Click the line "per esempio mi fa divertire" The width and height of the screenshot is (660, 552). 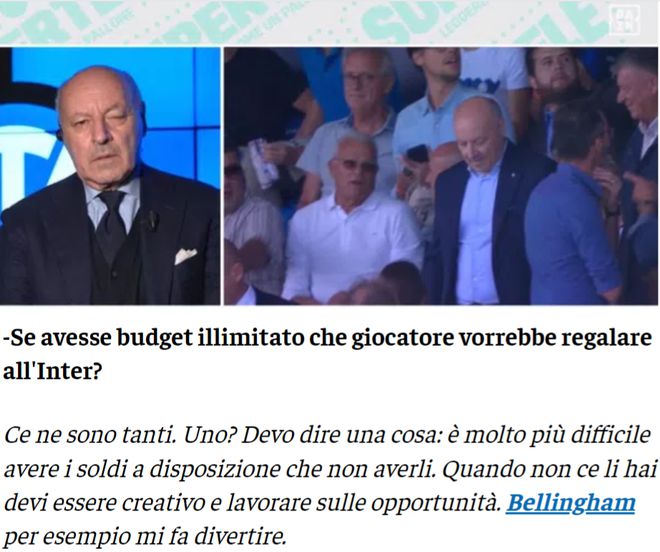144,537
